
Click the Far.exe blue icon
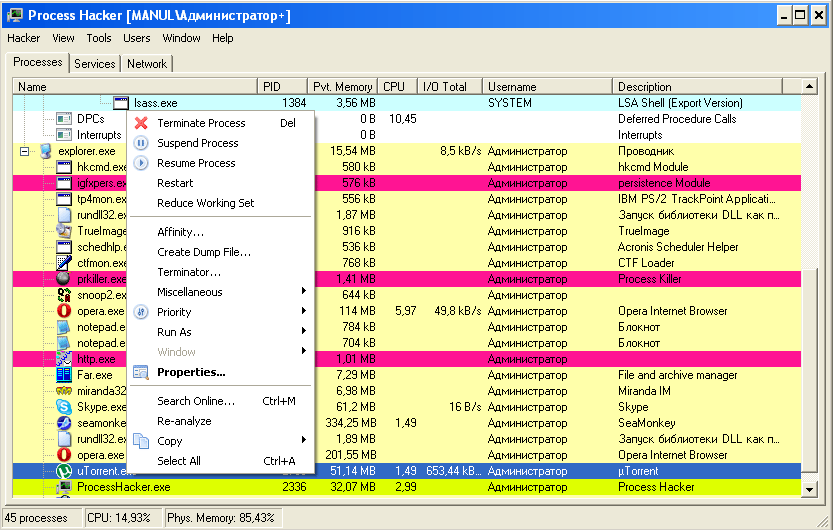[x=64, y=375]
